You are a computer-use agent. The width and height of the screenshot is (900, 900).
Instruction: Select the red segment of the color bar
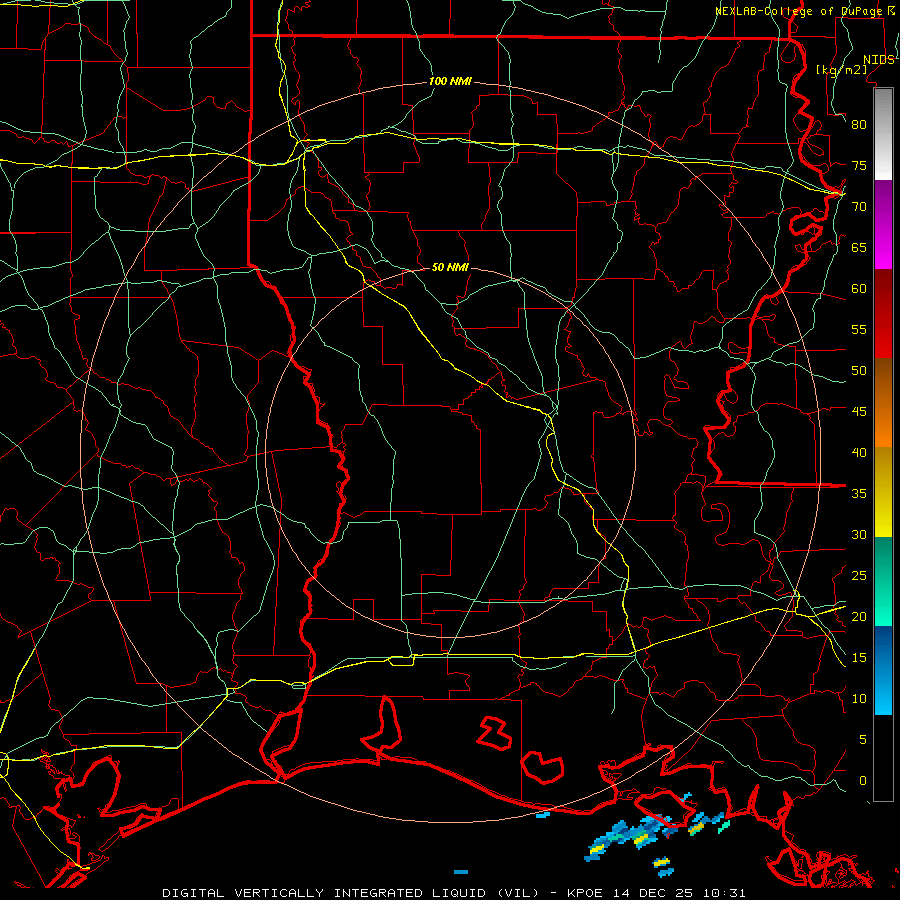point(883,313)
